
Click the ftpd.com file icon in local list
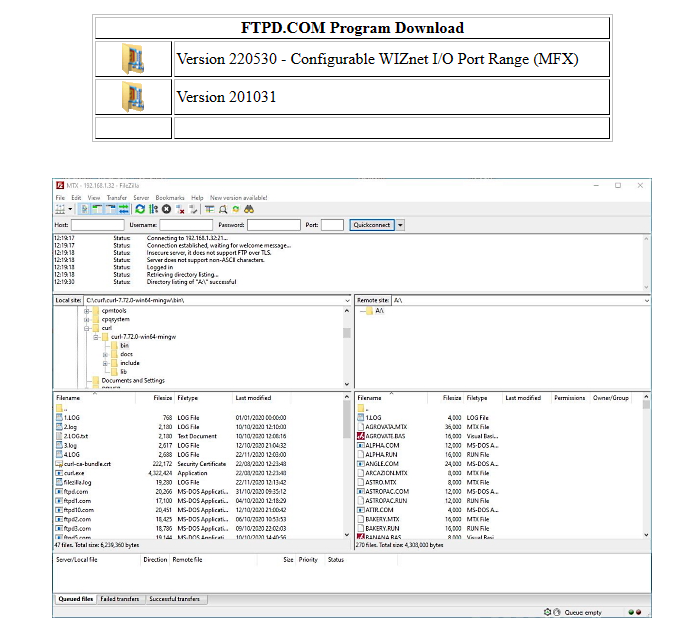click(x=59, y=491)
